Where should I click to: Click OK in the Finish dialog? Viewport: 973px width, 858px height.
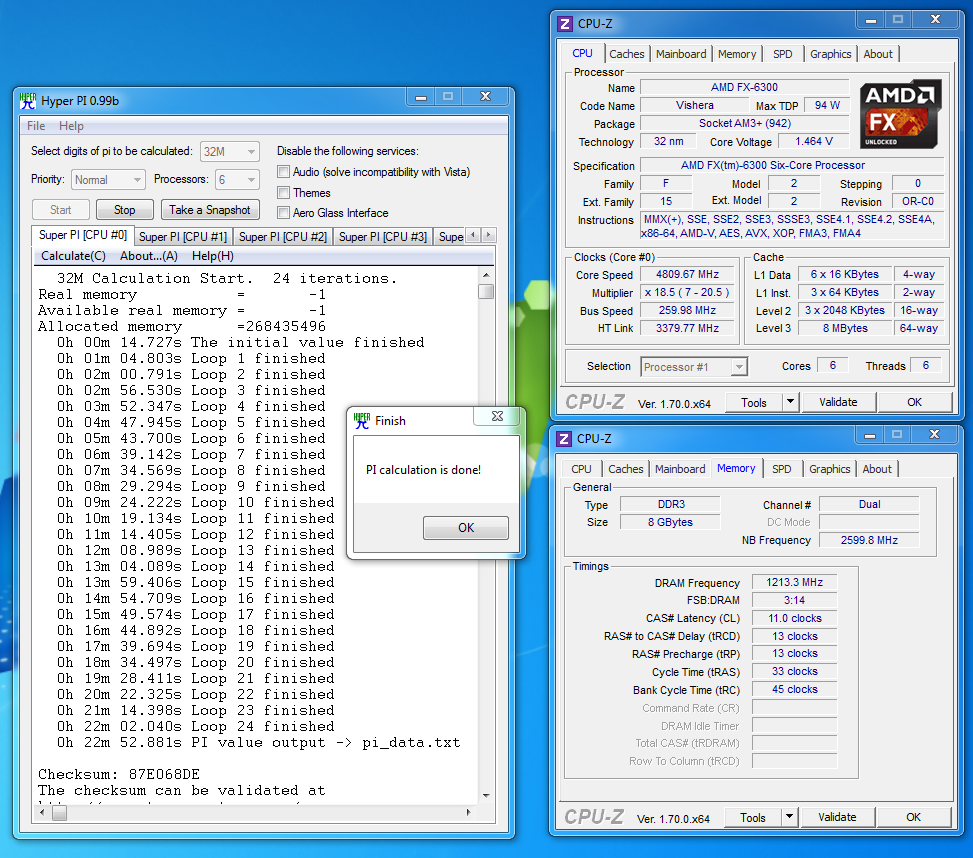(x=466, y=528)
